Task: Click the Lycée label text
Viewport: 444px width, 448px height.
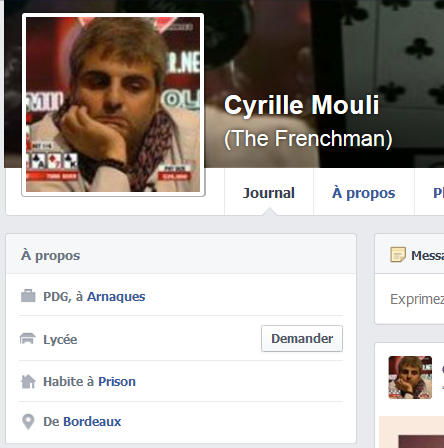Action: [60, 339]
